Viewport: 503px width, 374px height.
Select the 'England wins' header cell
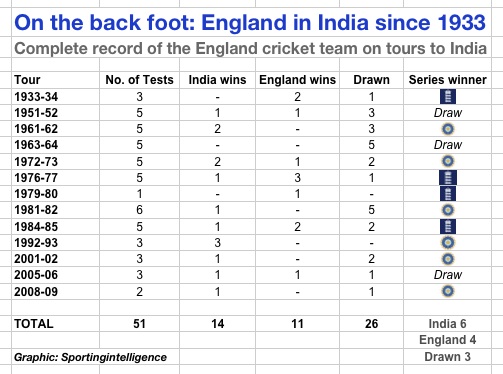(x=297, y=80)
